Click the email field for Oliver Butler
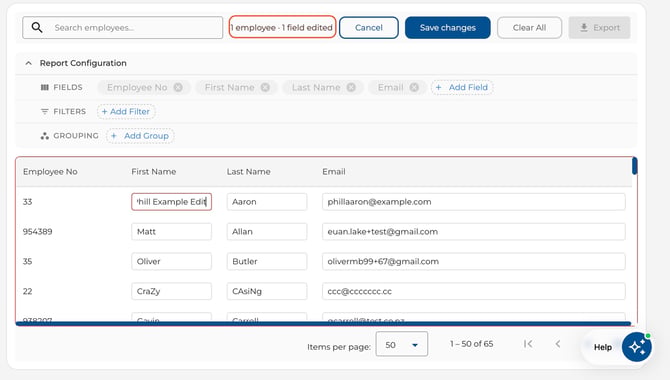 tap(473, 262)
